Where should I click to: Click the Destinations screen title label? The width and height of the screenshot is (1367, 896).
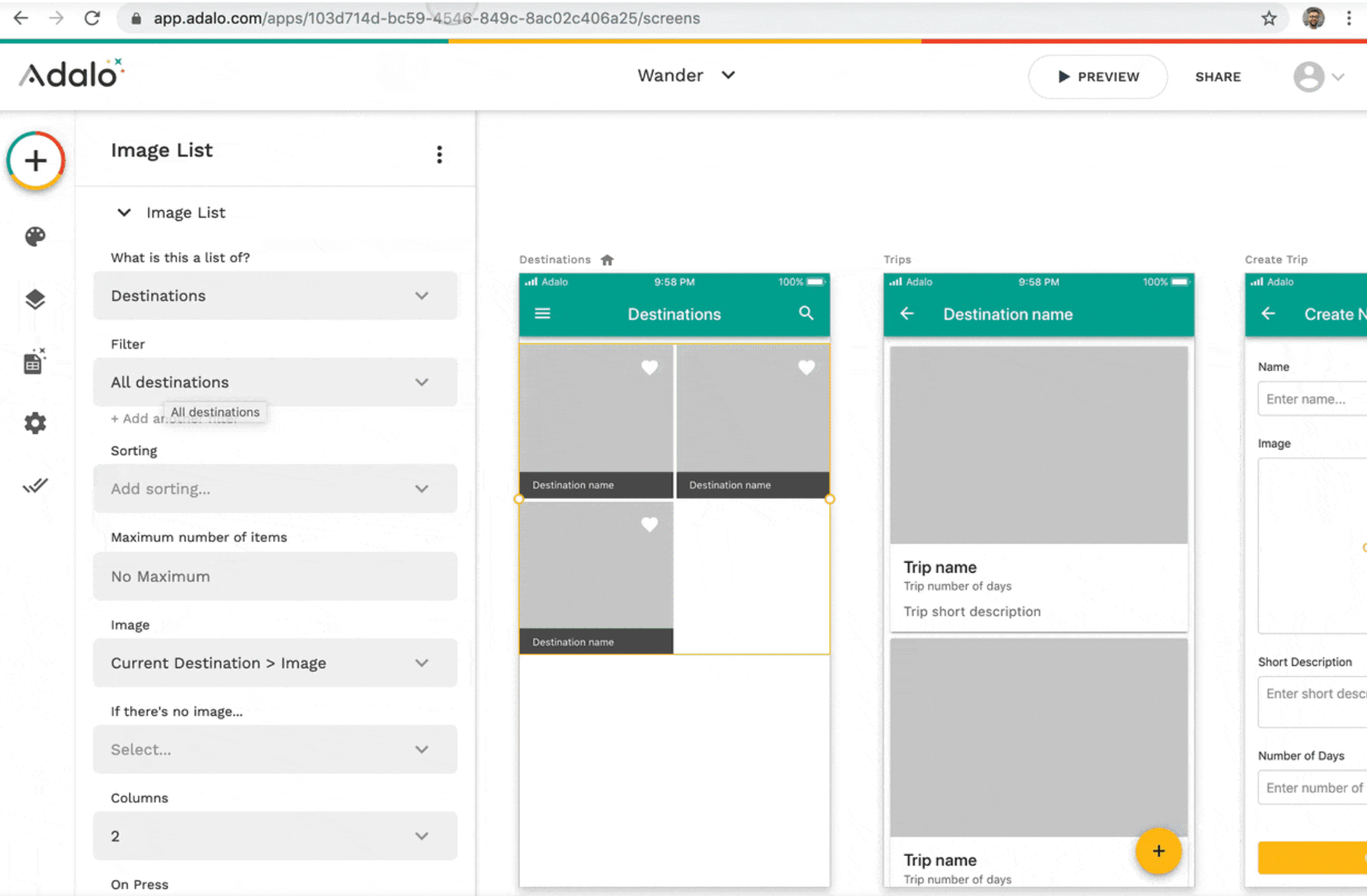tap(555, 259)
